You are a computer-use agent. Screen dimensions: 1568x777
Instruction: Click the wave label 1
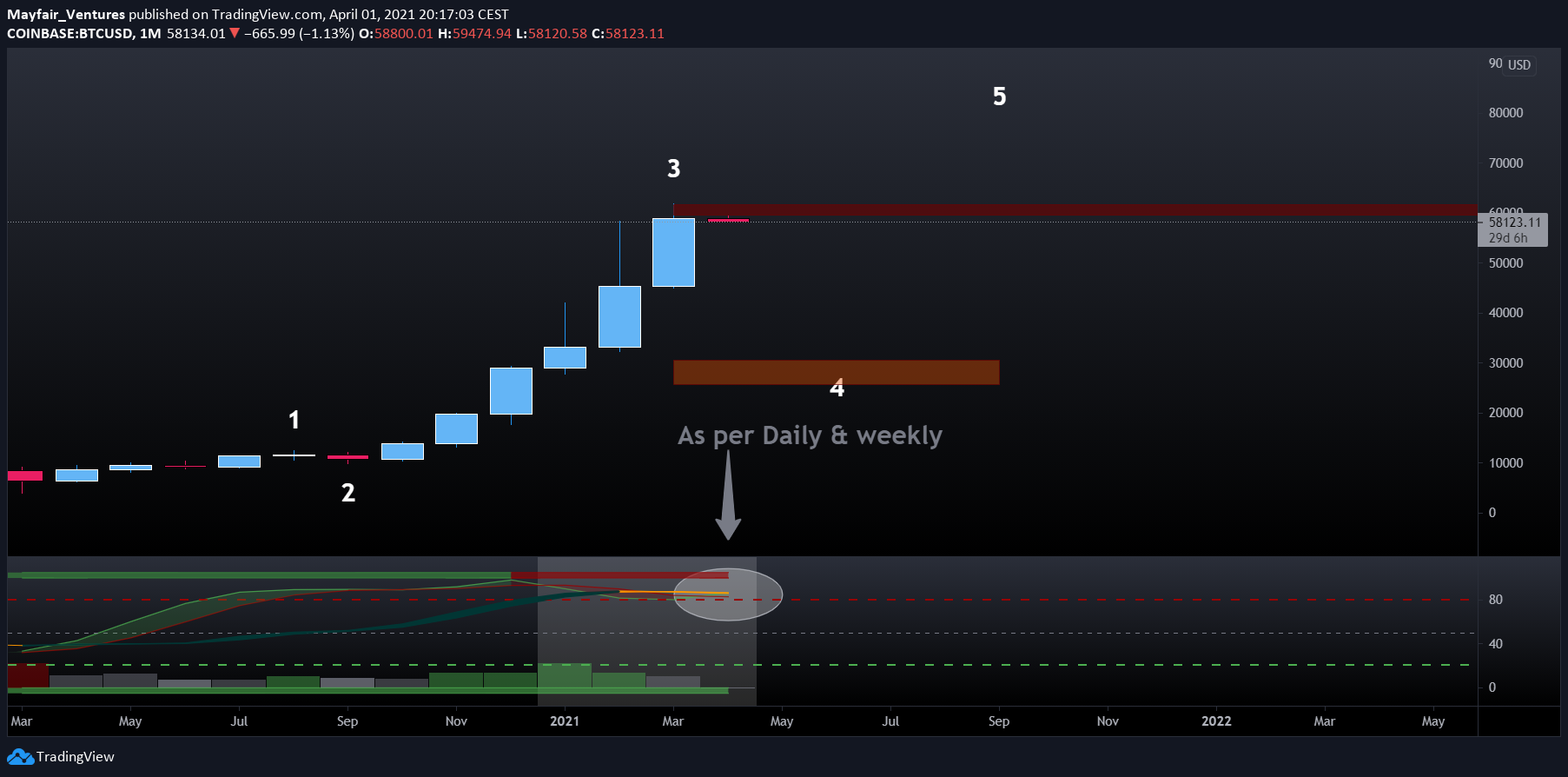pos(294,421)
